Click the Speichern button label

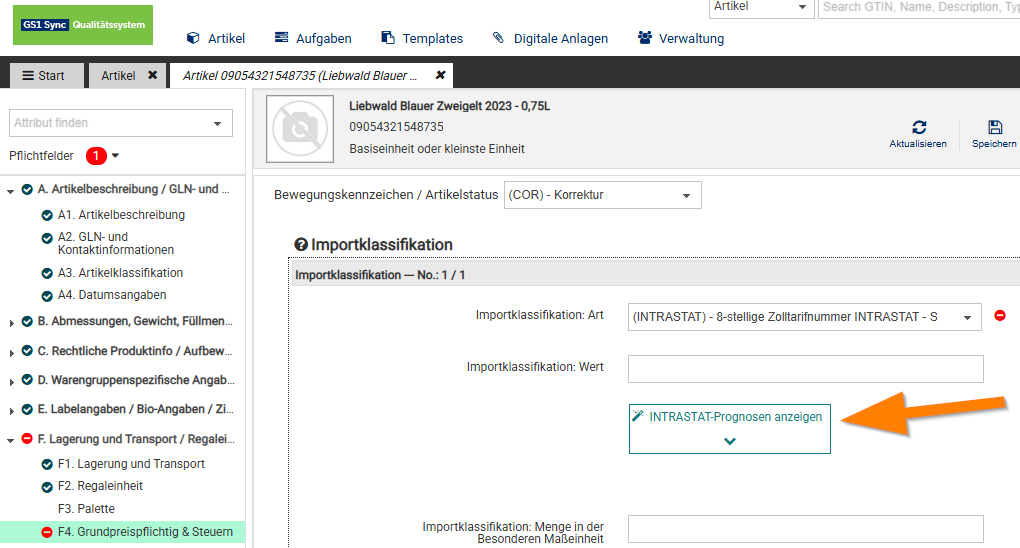click(x=994, y=144)
